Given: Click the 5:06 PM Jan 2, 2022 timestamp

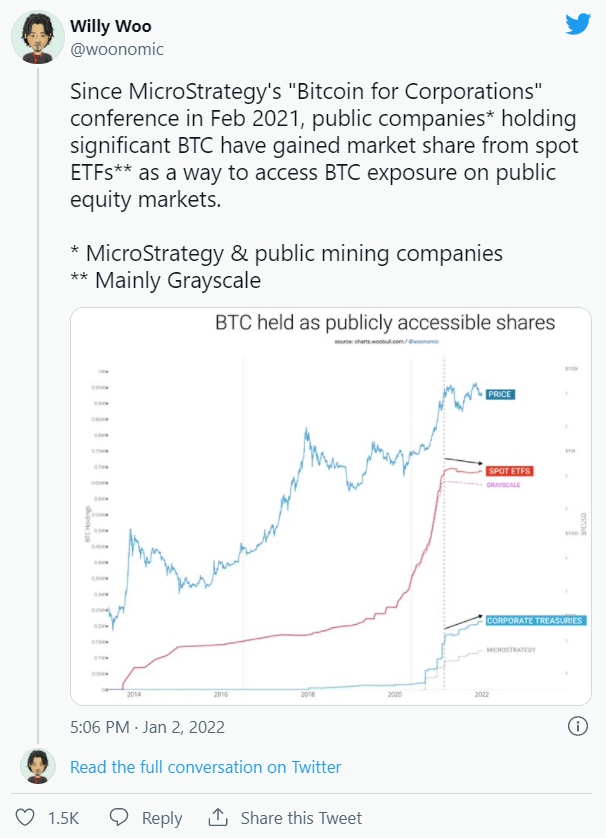Looking at the screenshot, I should pyautogui.click(x=147, y=727).
